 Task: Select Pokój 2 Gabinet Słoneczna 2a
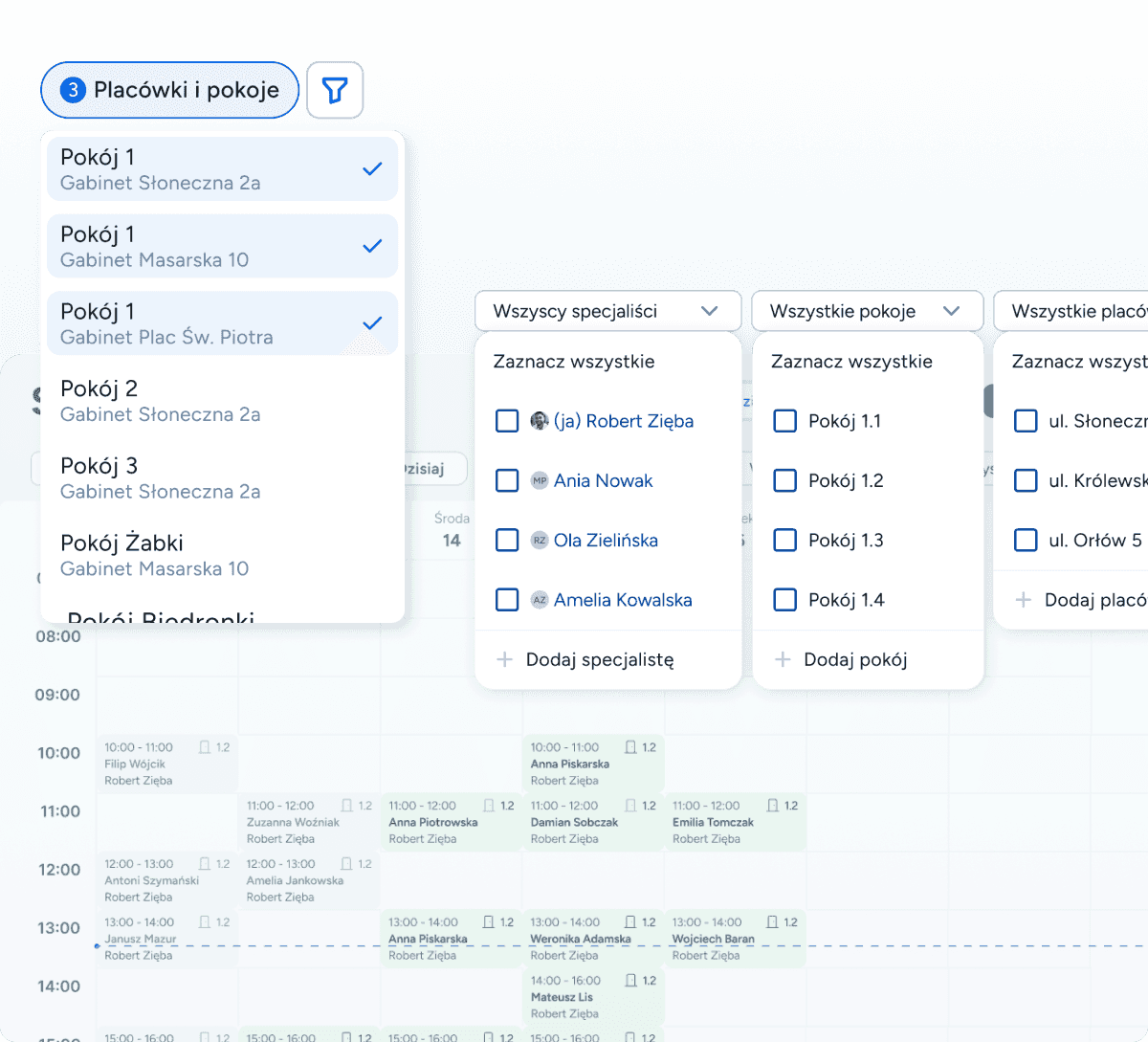coord(222,401)
